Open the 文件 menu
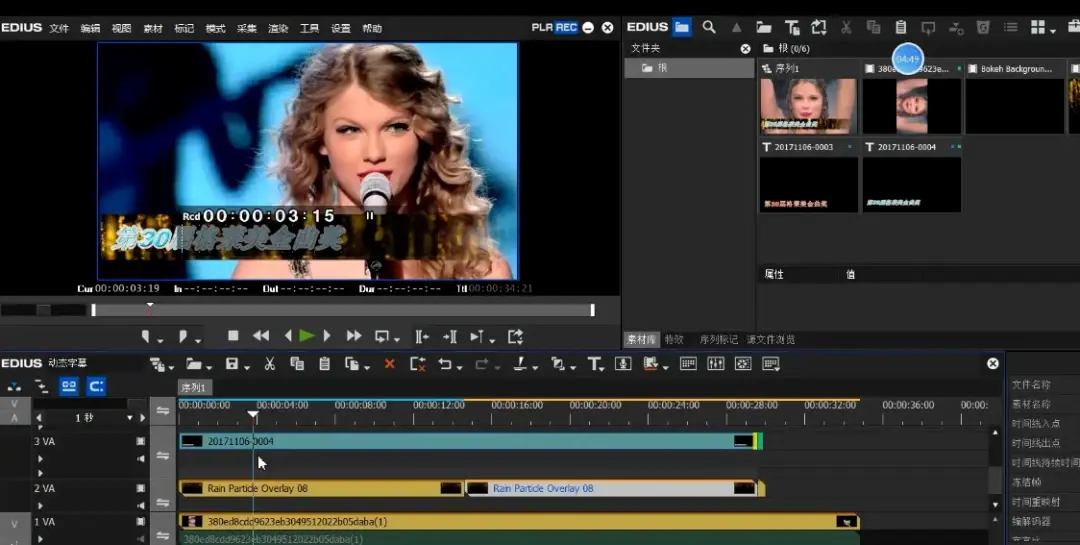1080x545 pixels. click(x=59, y=28)
